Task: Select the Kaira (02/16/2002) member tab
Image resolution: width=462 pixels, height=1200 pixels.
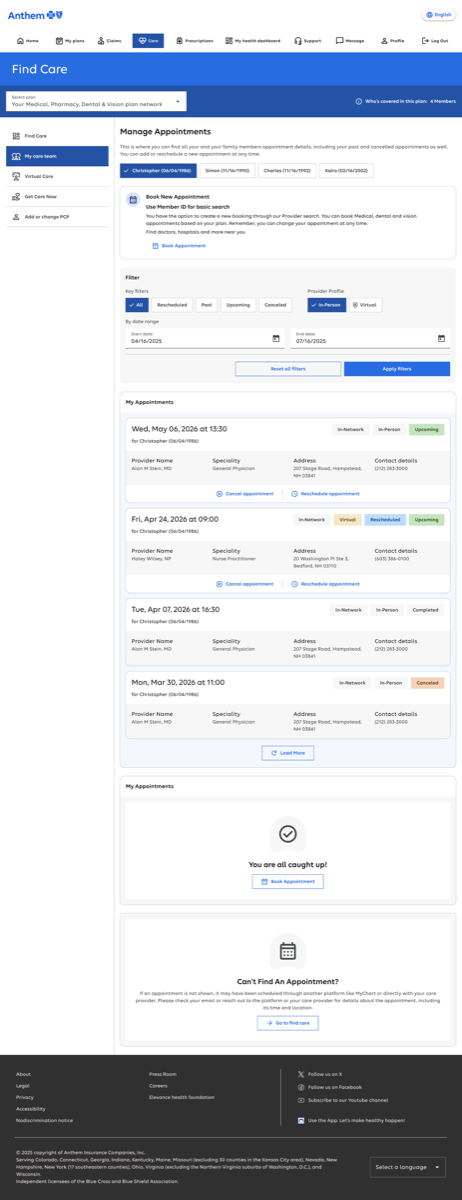Action: tap(346, 171)
